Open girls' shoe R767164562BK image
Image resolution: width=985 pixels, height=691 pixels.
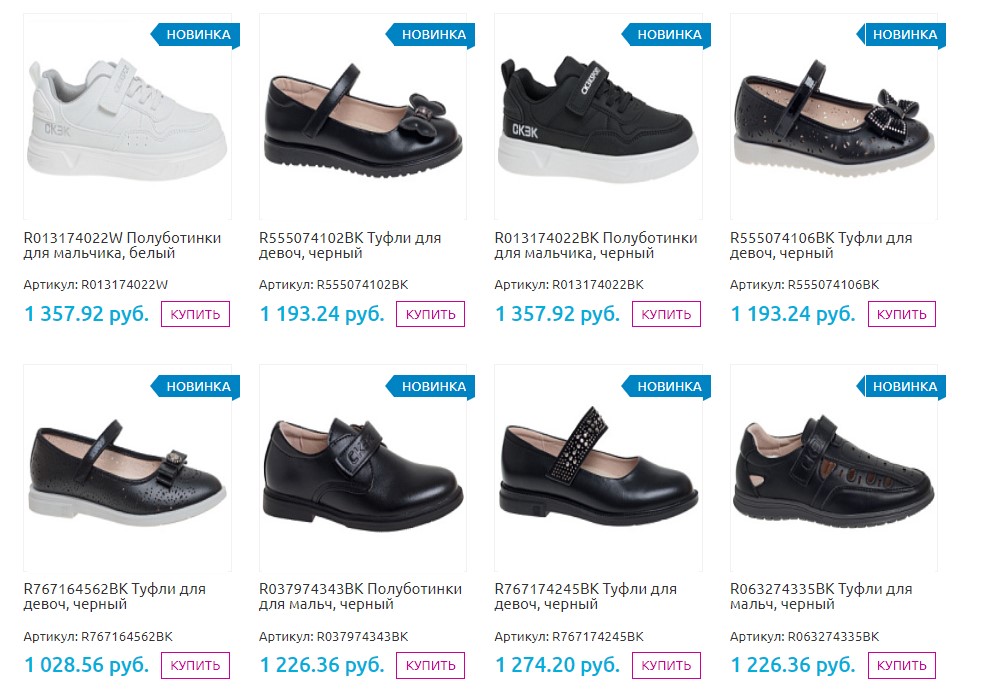(127, 470)
